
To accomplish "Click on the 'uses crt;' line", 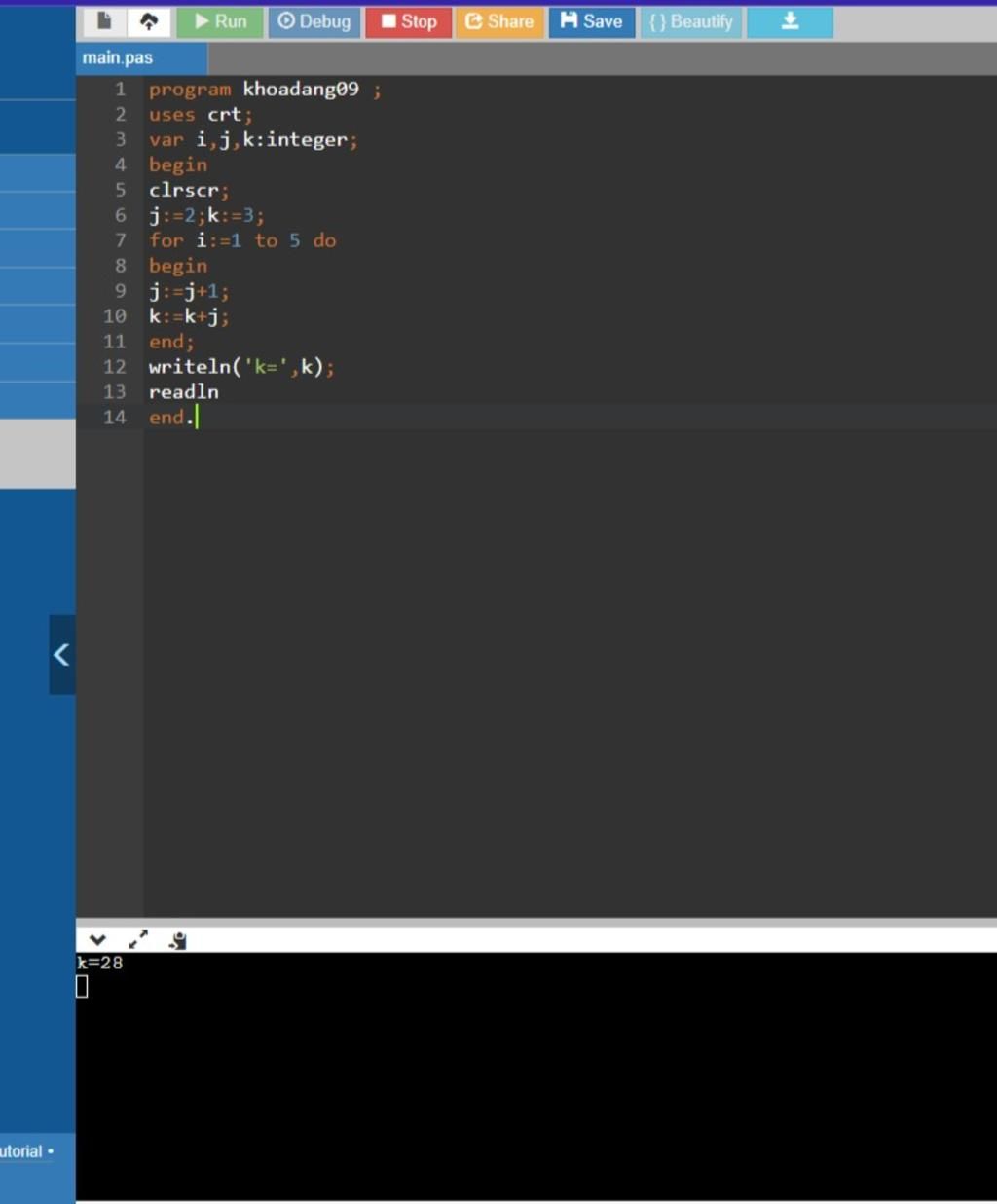I will tap(201, 115).
